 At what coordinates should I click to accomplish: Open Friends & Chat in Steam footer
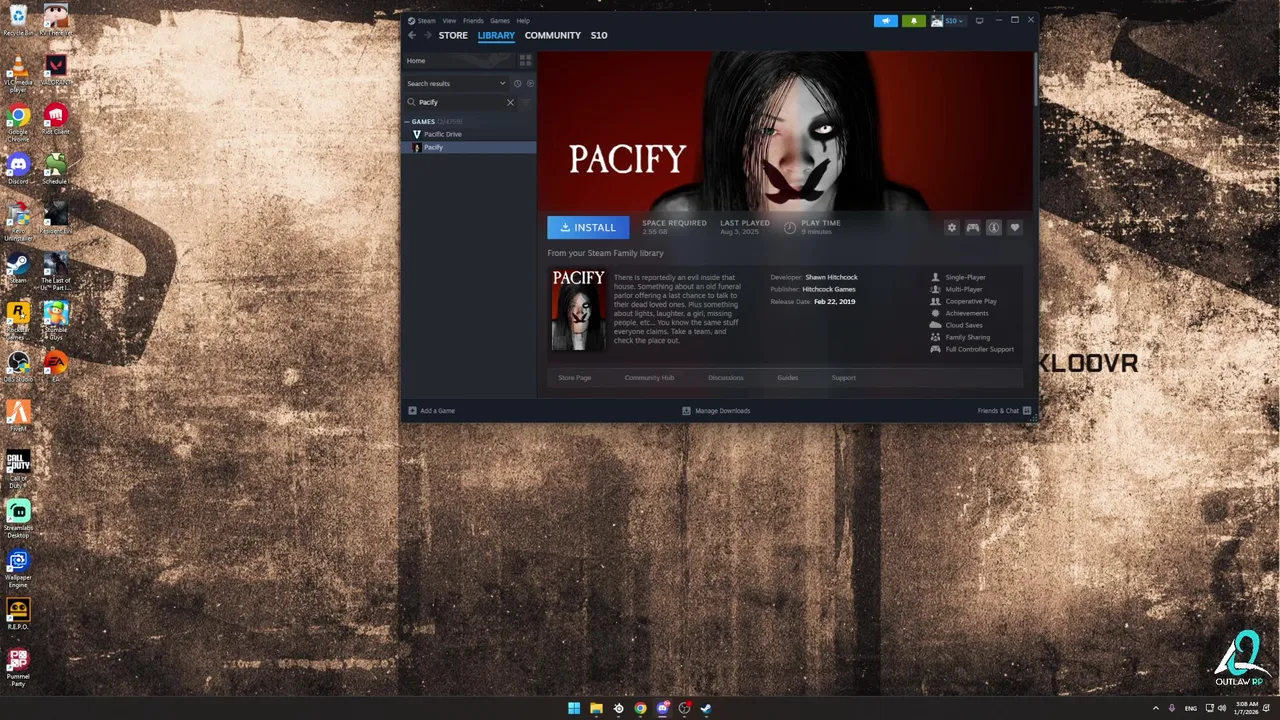click(x=1004, y=410)
